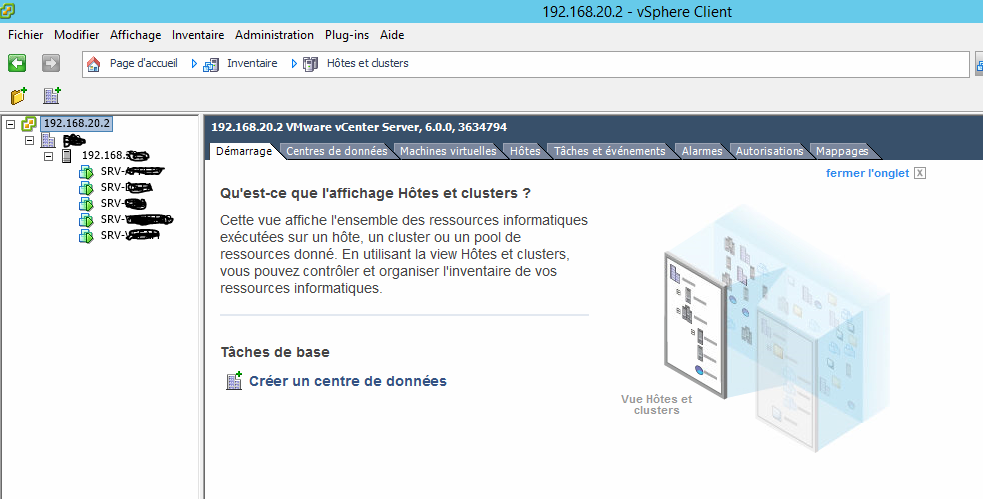Open the Fichier menu
This screenshot has width=983, height=499.
click(26, 35)
